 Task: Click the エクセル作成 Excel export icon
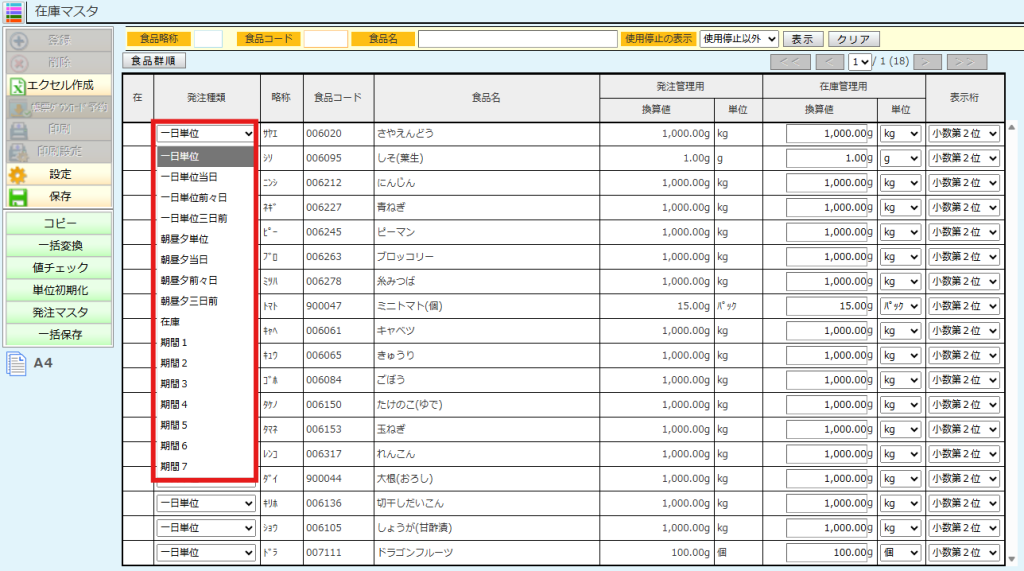[18, 86]
